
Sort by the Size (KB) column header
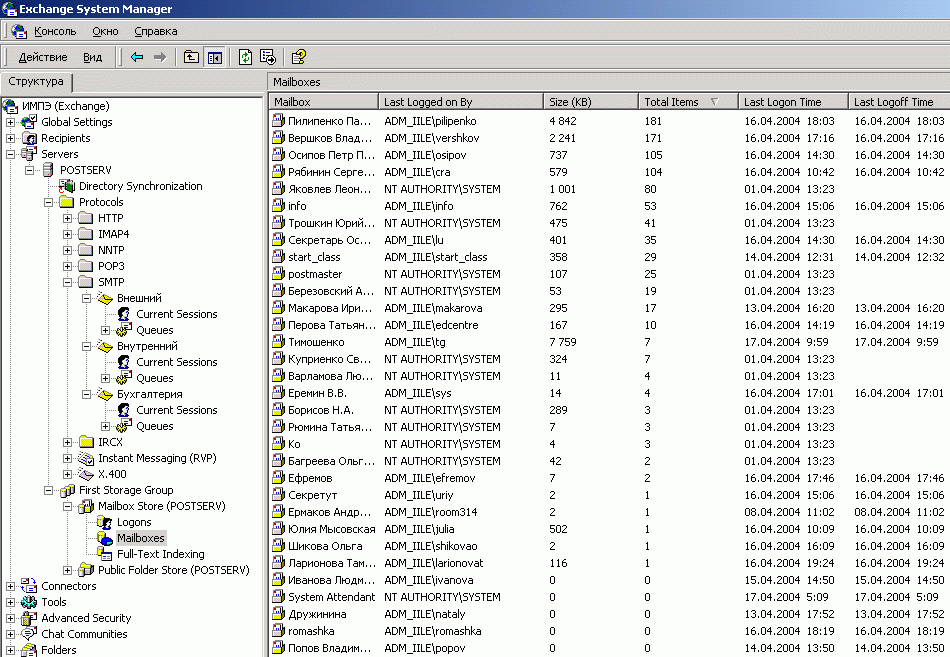[x=591, y=102]
